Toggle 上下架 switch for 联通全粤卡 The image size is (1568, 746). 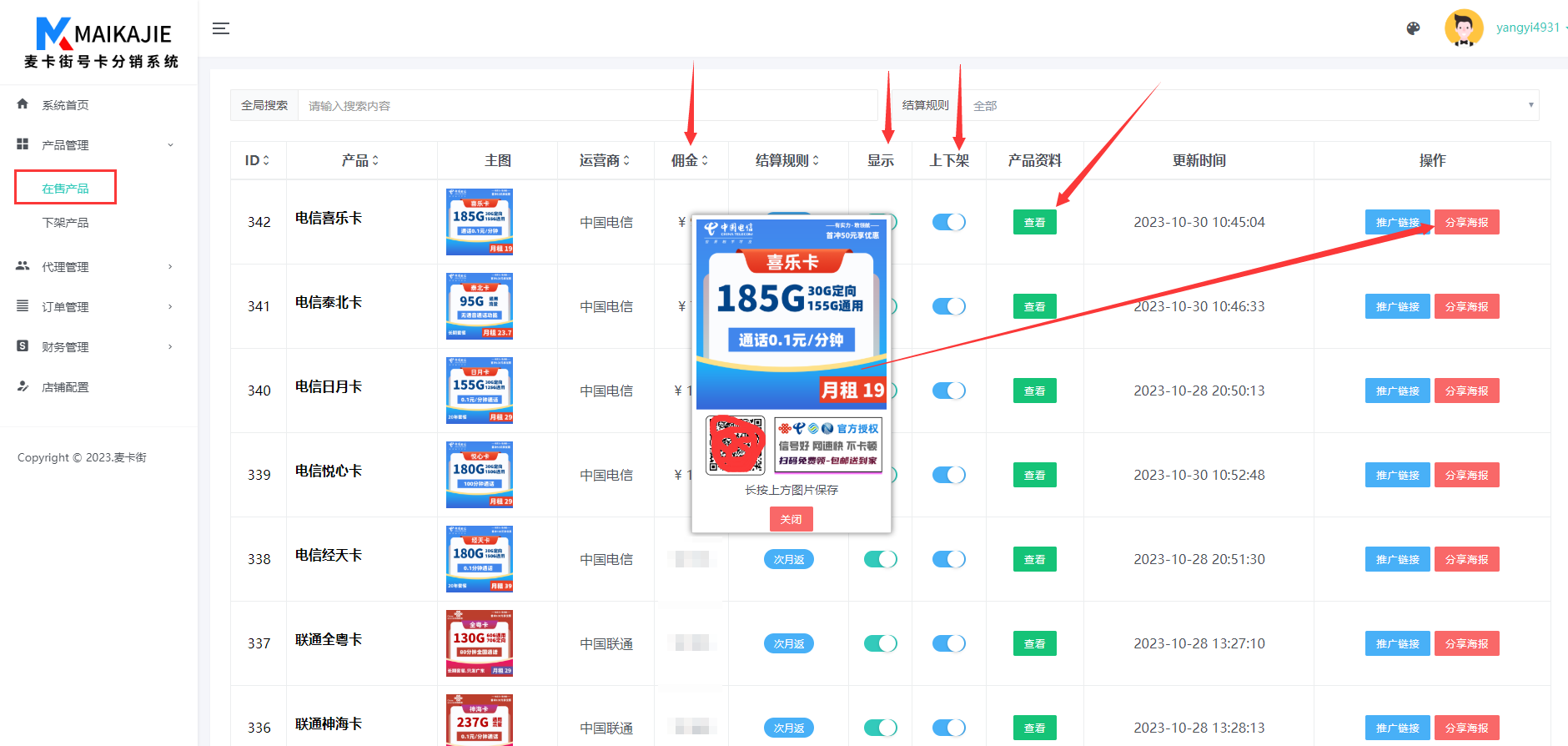click(949, 643)
